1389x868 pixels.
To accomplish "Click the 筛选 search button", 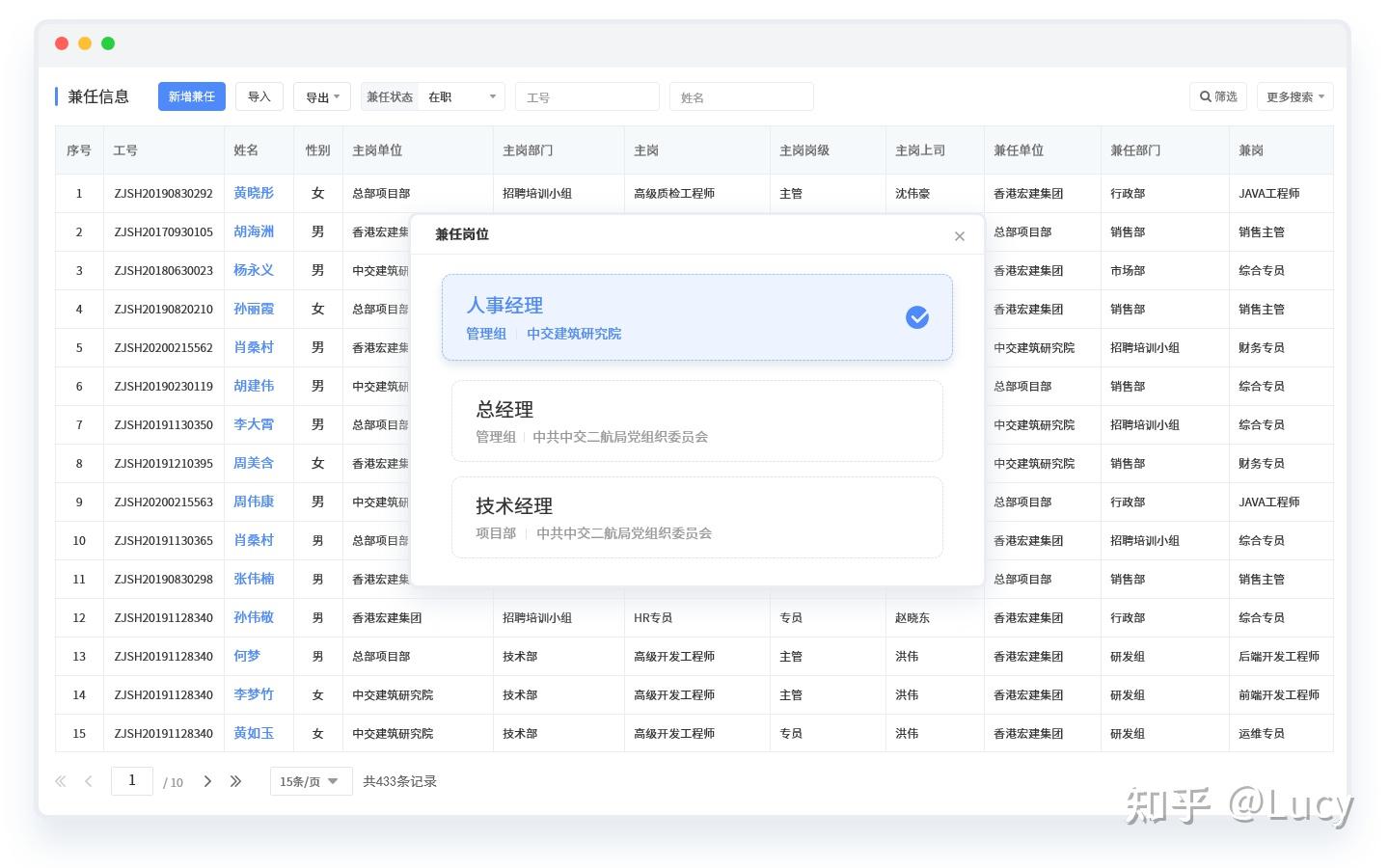I will pyautogui.click(x=1218, y=96).
